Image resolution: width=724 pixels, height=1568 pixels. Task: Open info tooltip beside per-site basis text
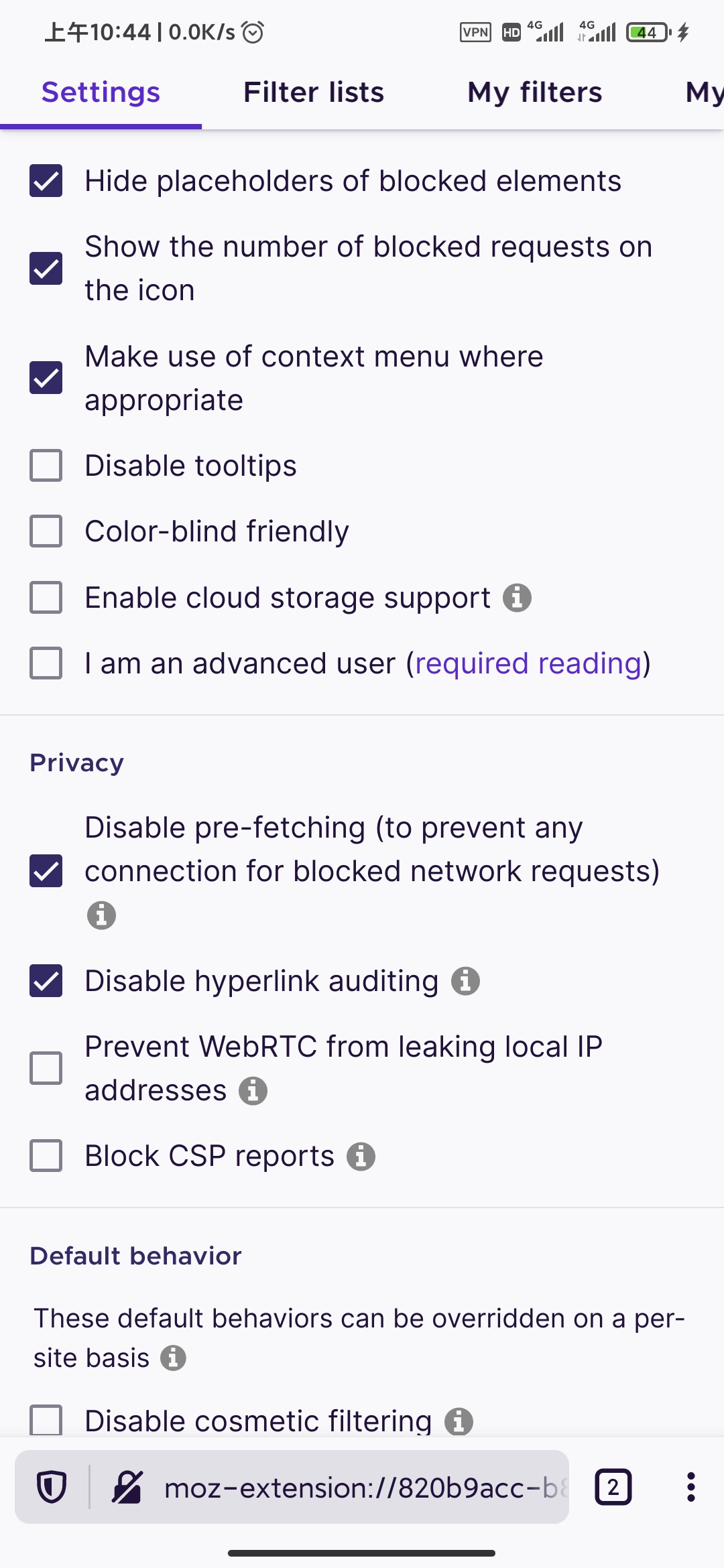[x=174, y=1358]
